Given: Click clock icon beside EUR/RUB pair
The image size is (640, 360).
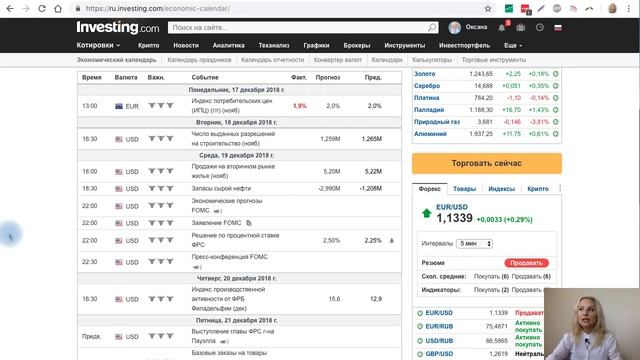Looking at the screenshot, I should (420, 327).
